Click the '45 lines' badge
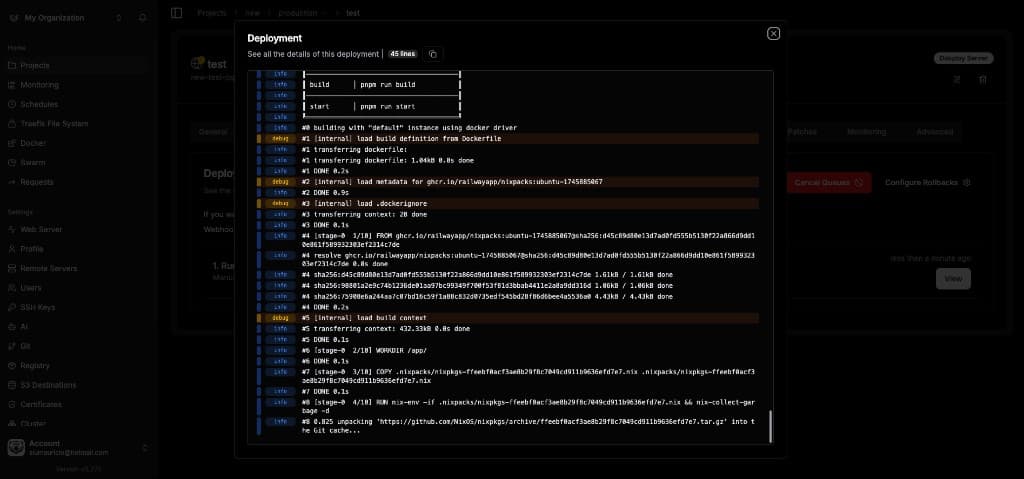This screenshot has height=479, width=1024. 403,54
